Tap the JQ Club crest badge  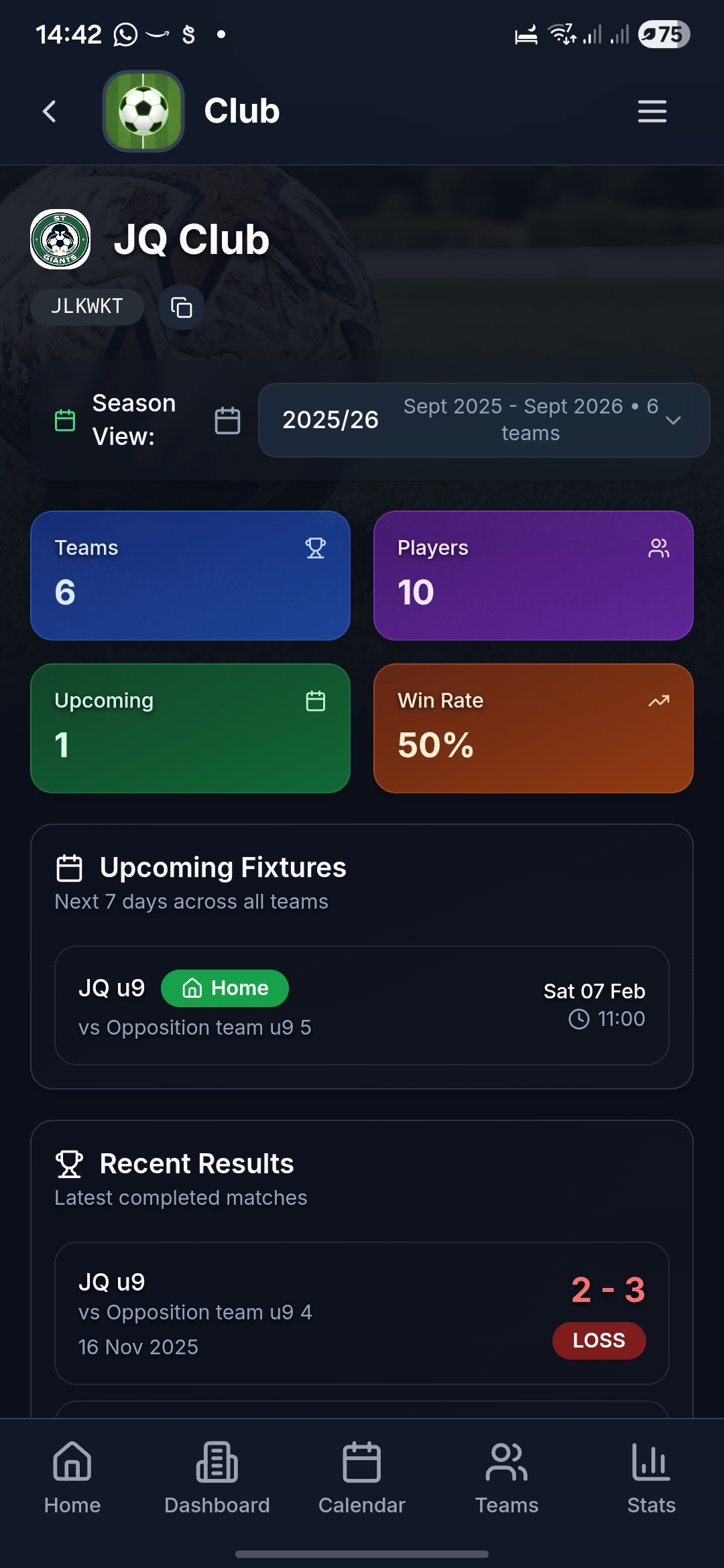[x=60, y=239]
